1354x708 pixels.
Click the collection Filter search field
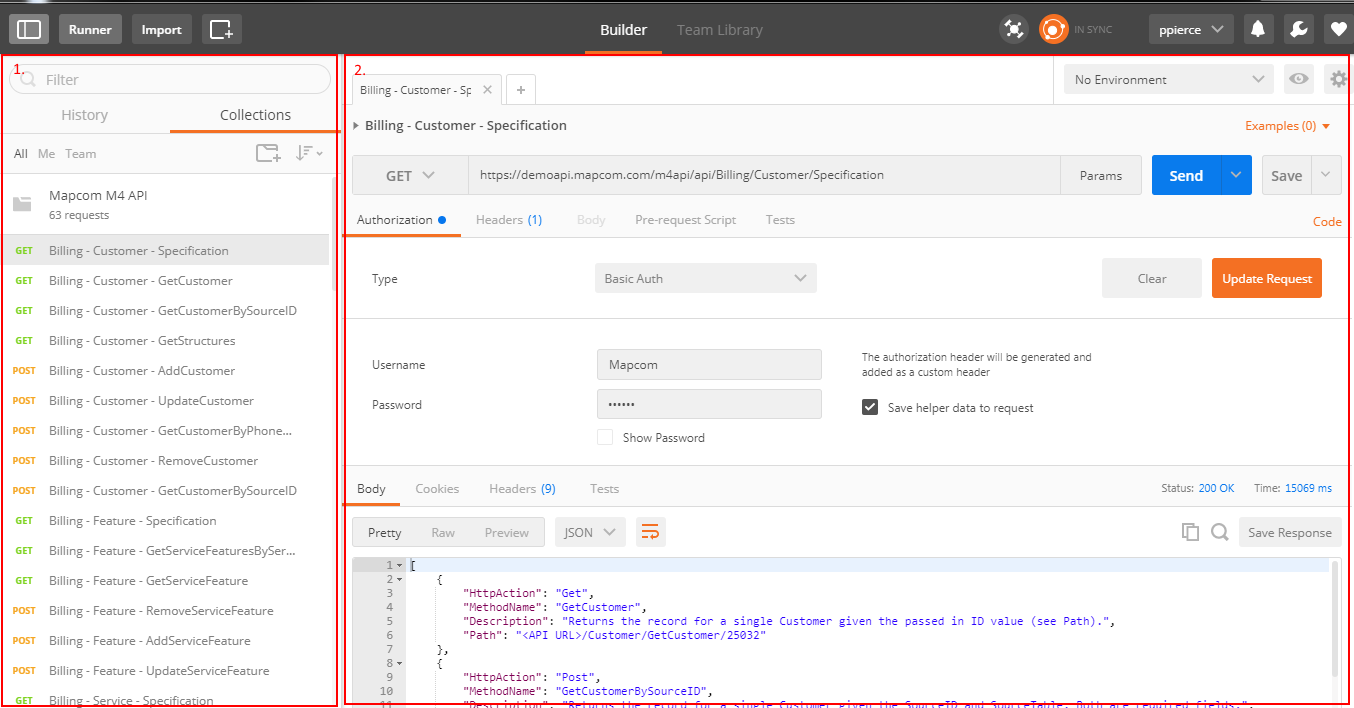pos(170,80)
